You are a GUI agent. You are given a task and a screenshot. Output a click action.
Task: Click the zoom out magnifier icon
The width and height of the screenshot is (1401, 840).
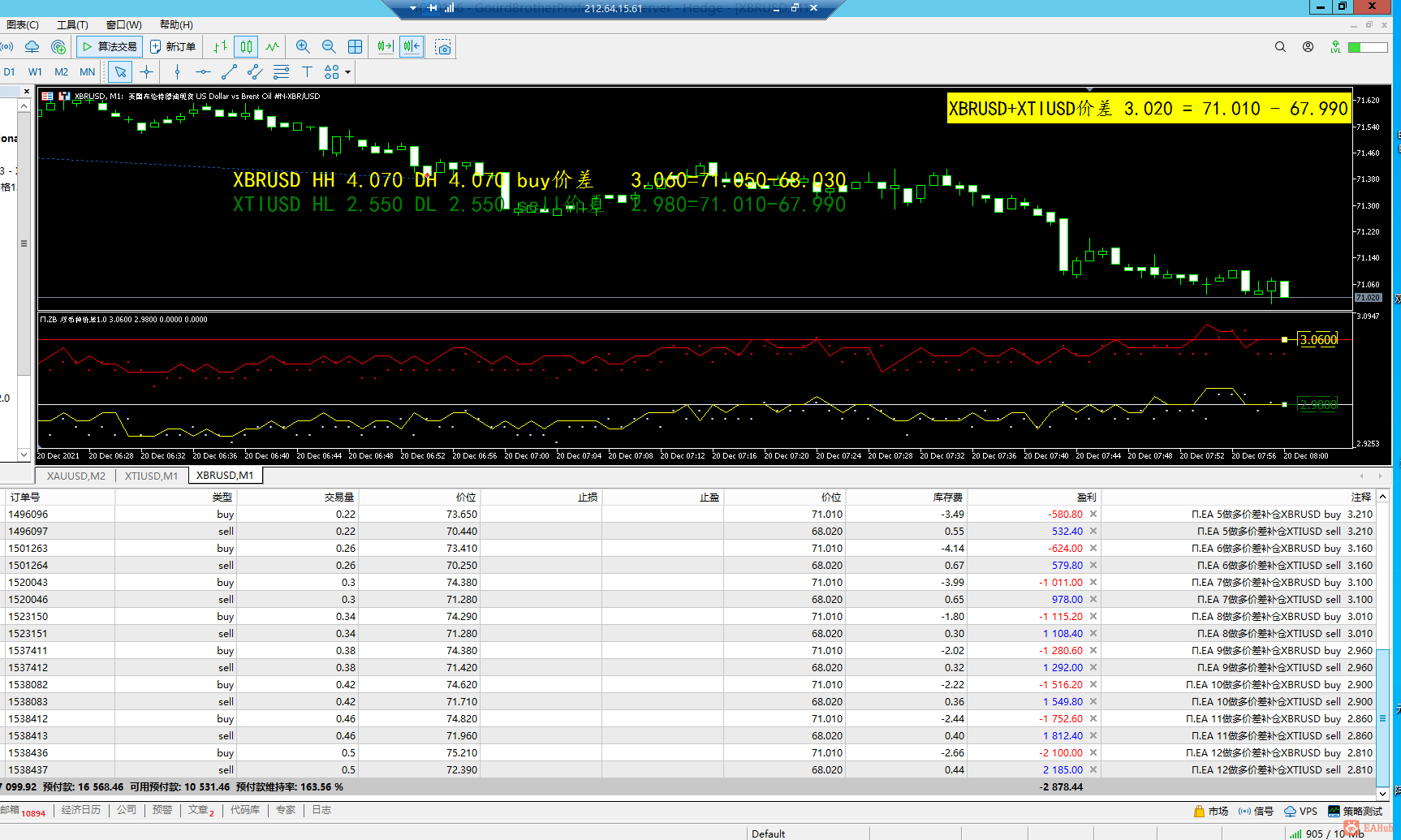pos(329,47)
